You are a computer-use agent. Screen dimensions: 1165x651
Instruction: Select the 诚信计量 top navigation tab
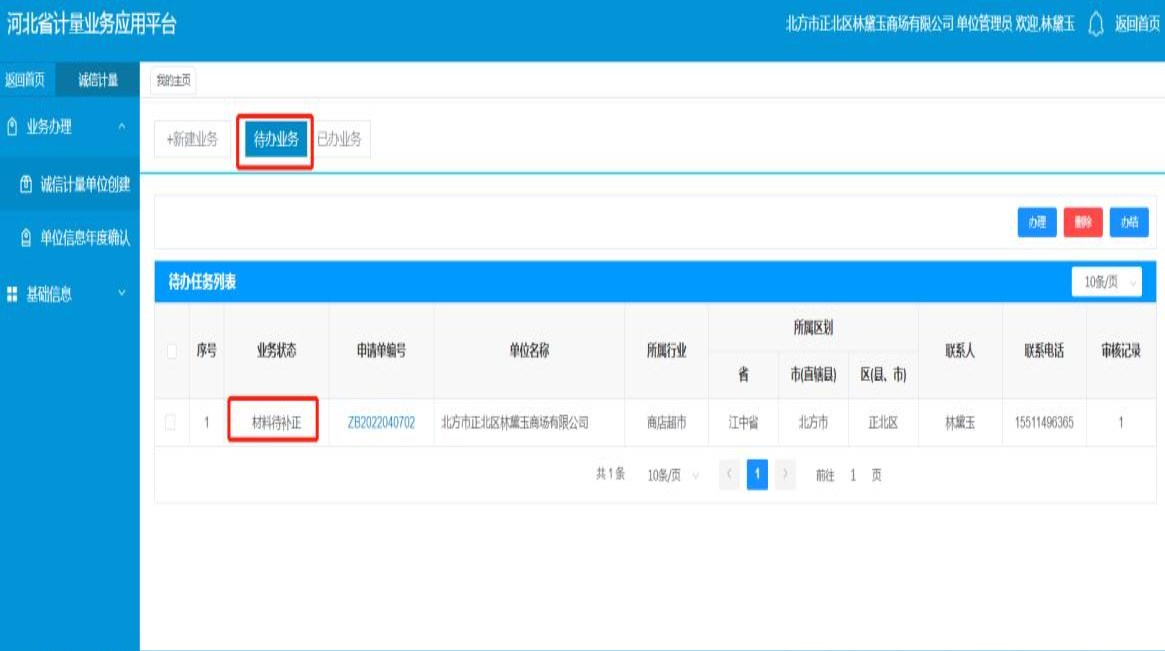pyautogui.click(x=98, y=81)
